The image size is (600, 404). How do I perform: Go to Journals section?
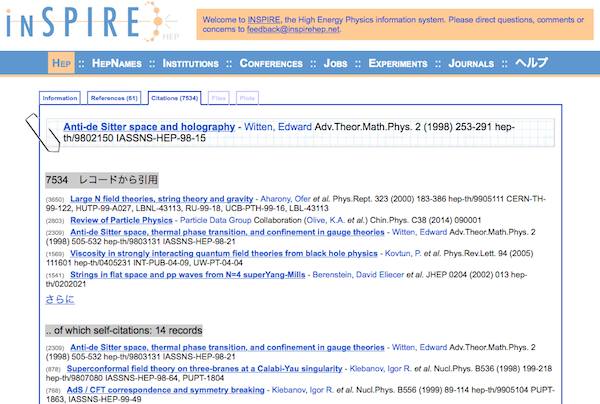pyautogui.click(x=471, y=63)
